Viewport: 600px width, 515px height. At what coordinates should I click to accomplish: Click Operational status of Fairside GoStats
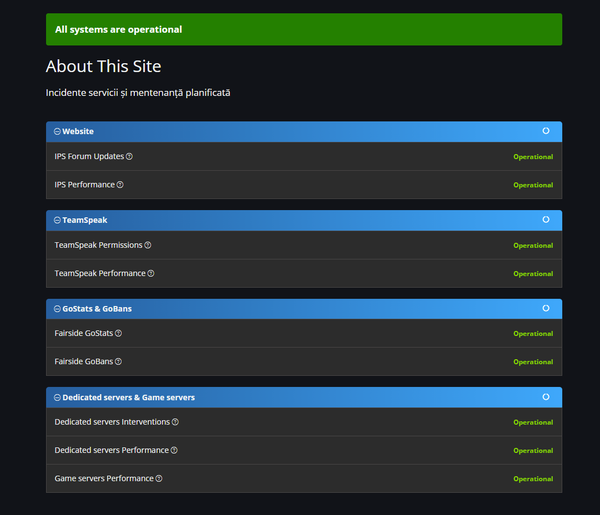tap(533, 334)
